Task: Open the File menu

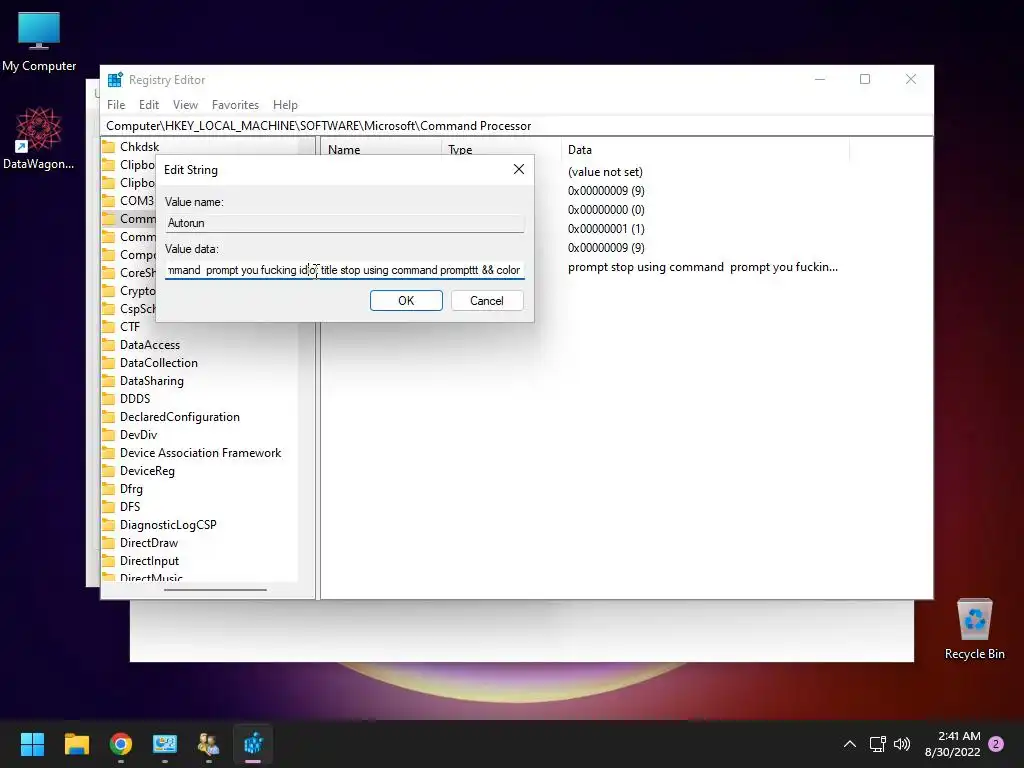Action: click(x=116, y=104)
